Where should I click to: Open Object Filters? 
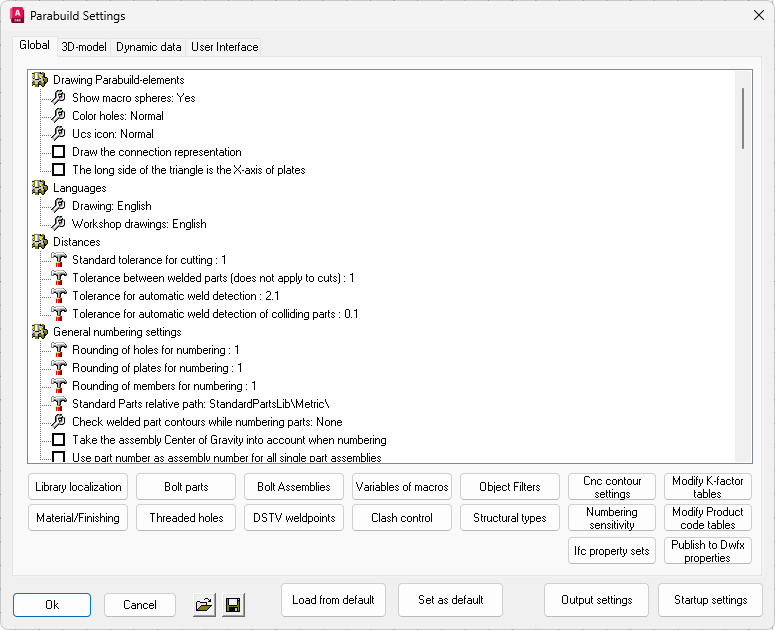(510, 487)
